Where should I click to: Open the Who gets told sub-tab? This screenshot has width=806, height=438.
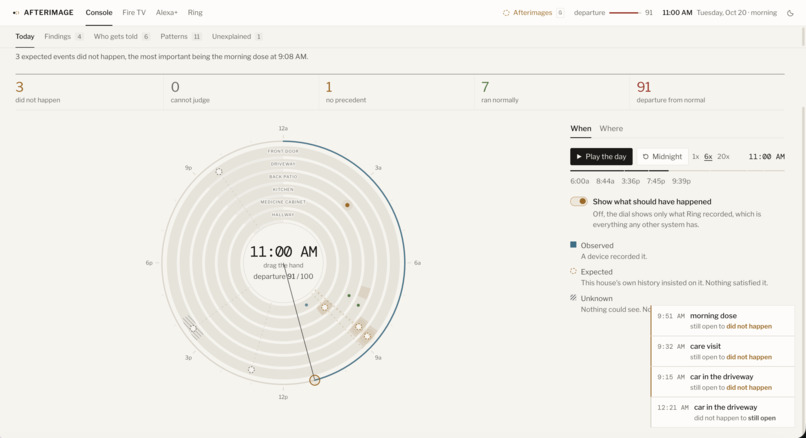[x=121, y=36]
